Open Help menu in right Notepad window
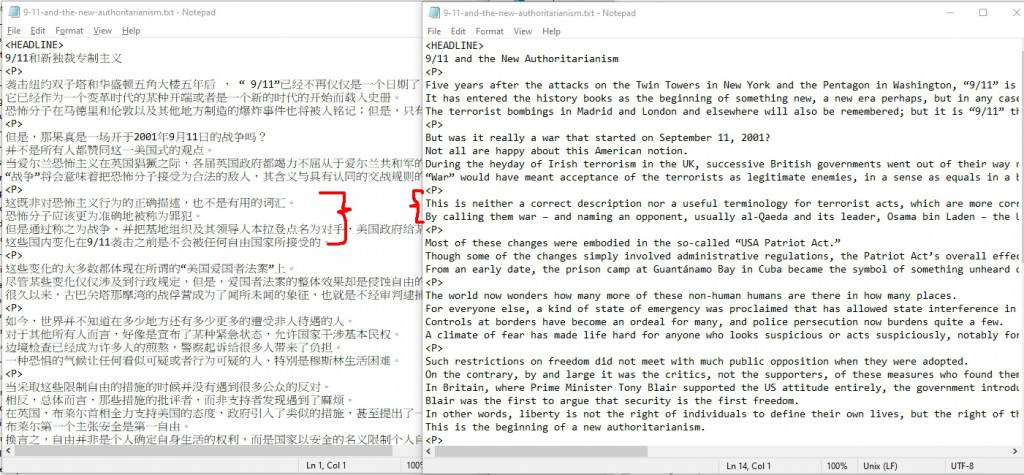 551,31
